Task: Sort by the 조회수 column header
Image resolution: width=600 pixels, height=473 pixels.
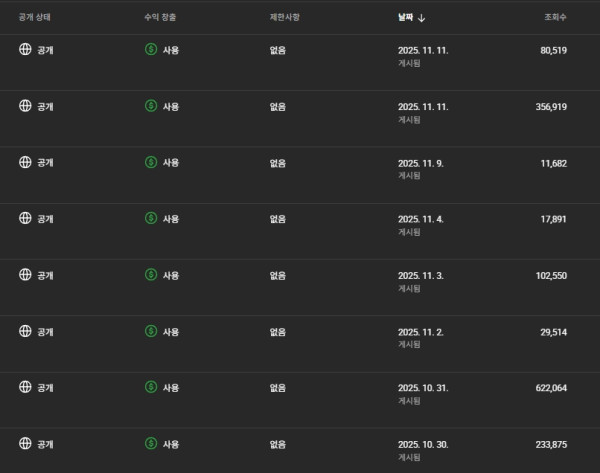Action: (x=555, y=17)
